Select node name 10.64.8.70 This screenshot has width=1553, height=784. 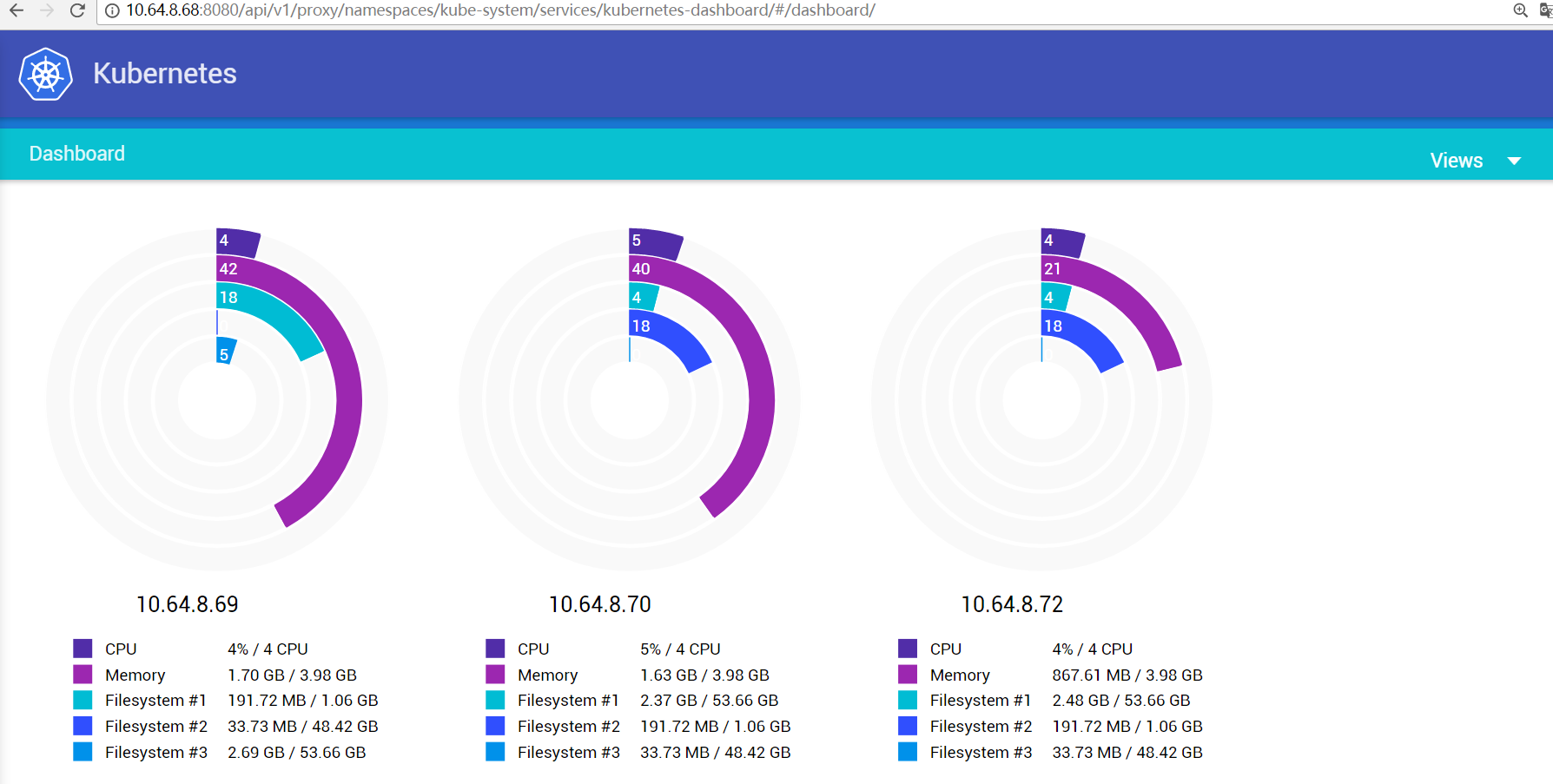pos(600,604)
